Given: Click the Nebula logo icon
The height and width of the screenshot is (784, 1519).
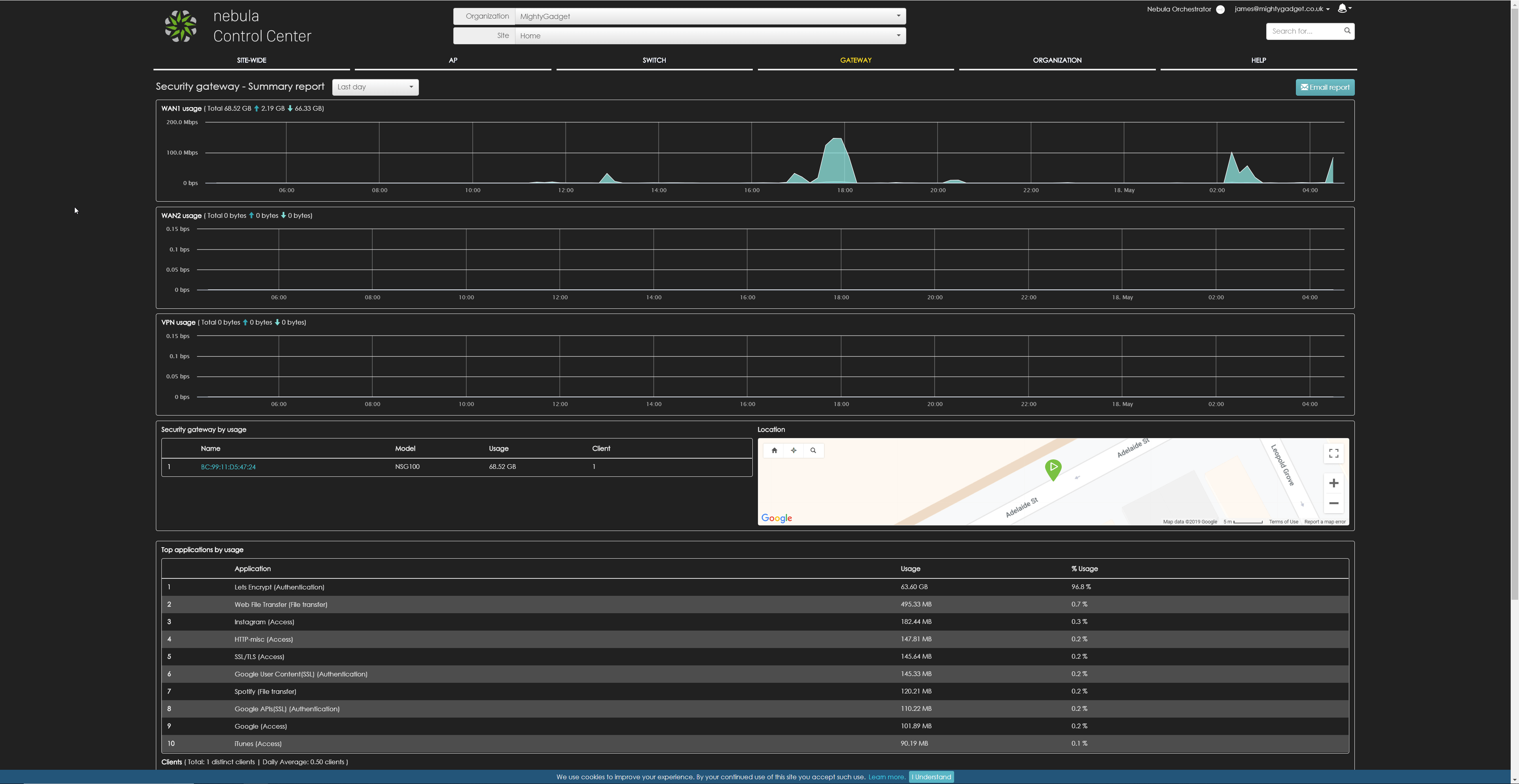Looking at the screenshot, I should [180, 26].
